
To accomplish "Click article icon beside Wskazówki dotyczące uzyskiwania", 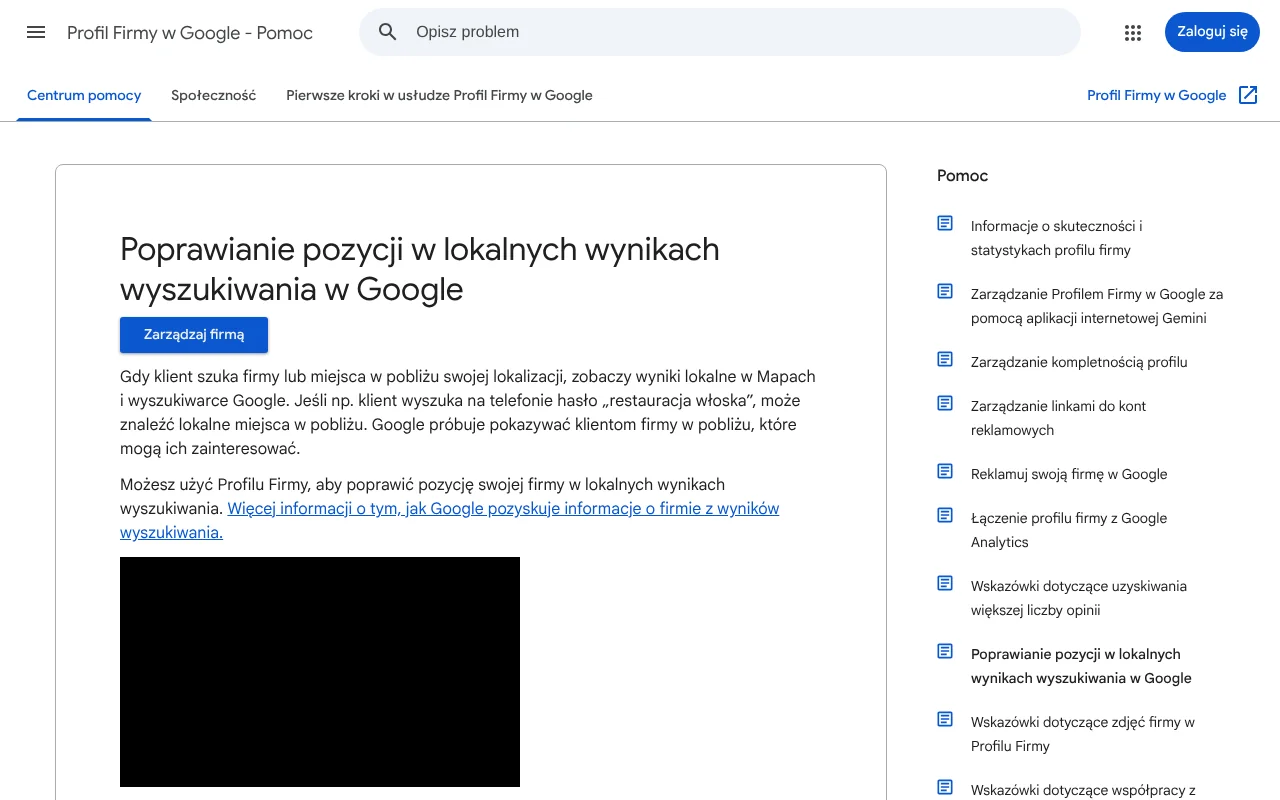I will click(x=945, y=583).
